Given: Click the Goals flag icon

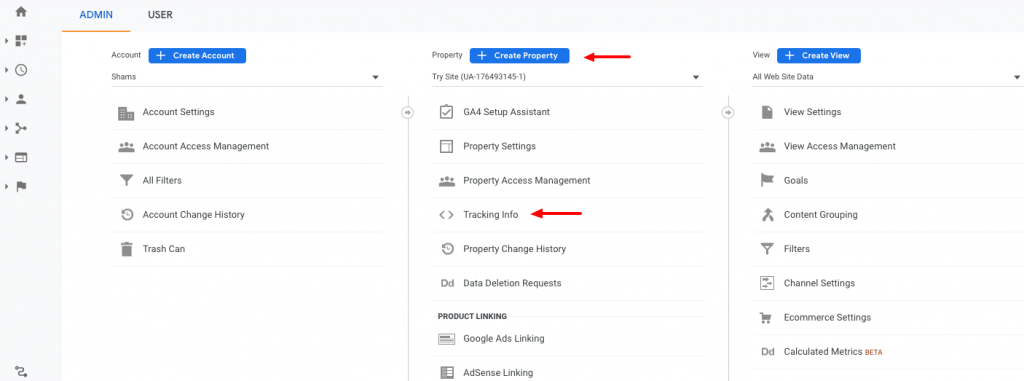Looking at the screenshot, I should (767, 180).
